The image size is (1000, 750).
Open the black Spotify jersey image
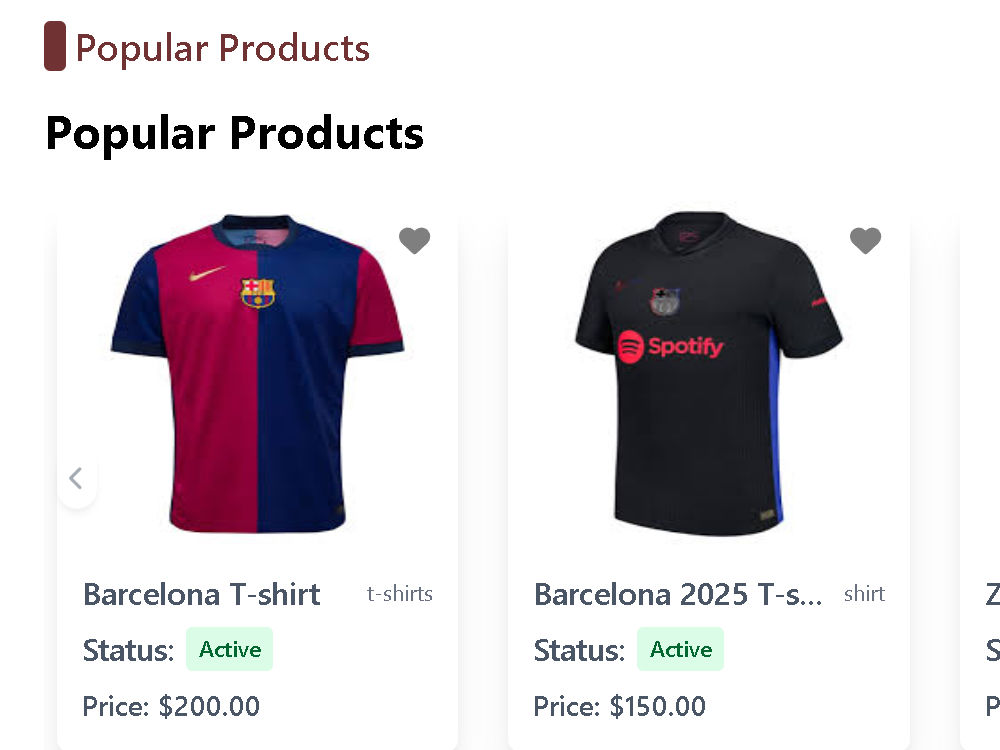coord(709,374)
